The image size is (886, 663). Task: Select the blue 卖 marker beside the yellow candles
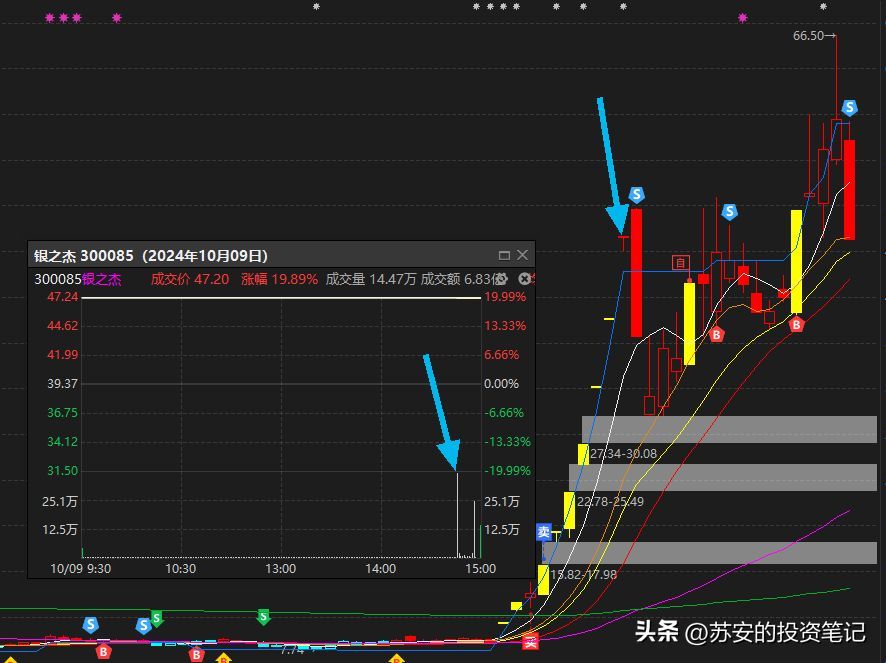tap(543, 532)
